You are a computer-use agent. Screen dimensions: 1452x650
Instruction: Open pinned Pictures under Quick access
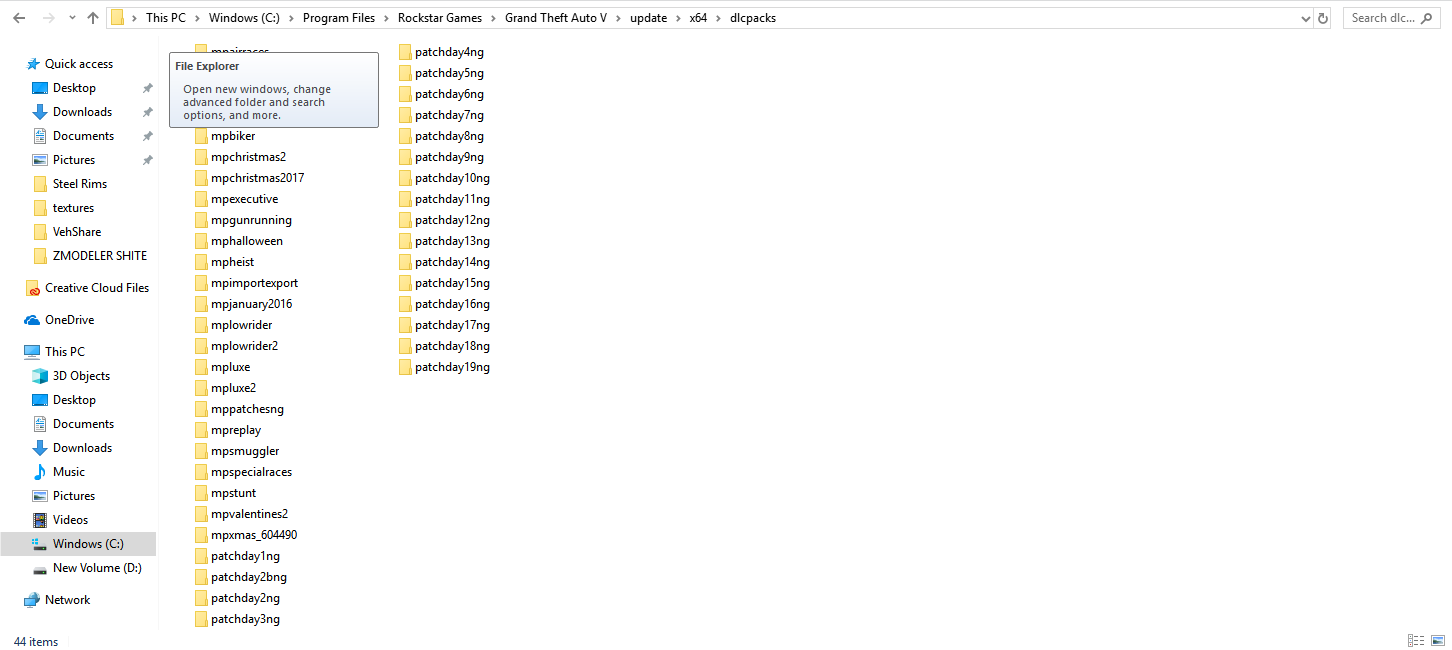click(74, 160)
